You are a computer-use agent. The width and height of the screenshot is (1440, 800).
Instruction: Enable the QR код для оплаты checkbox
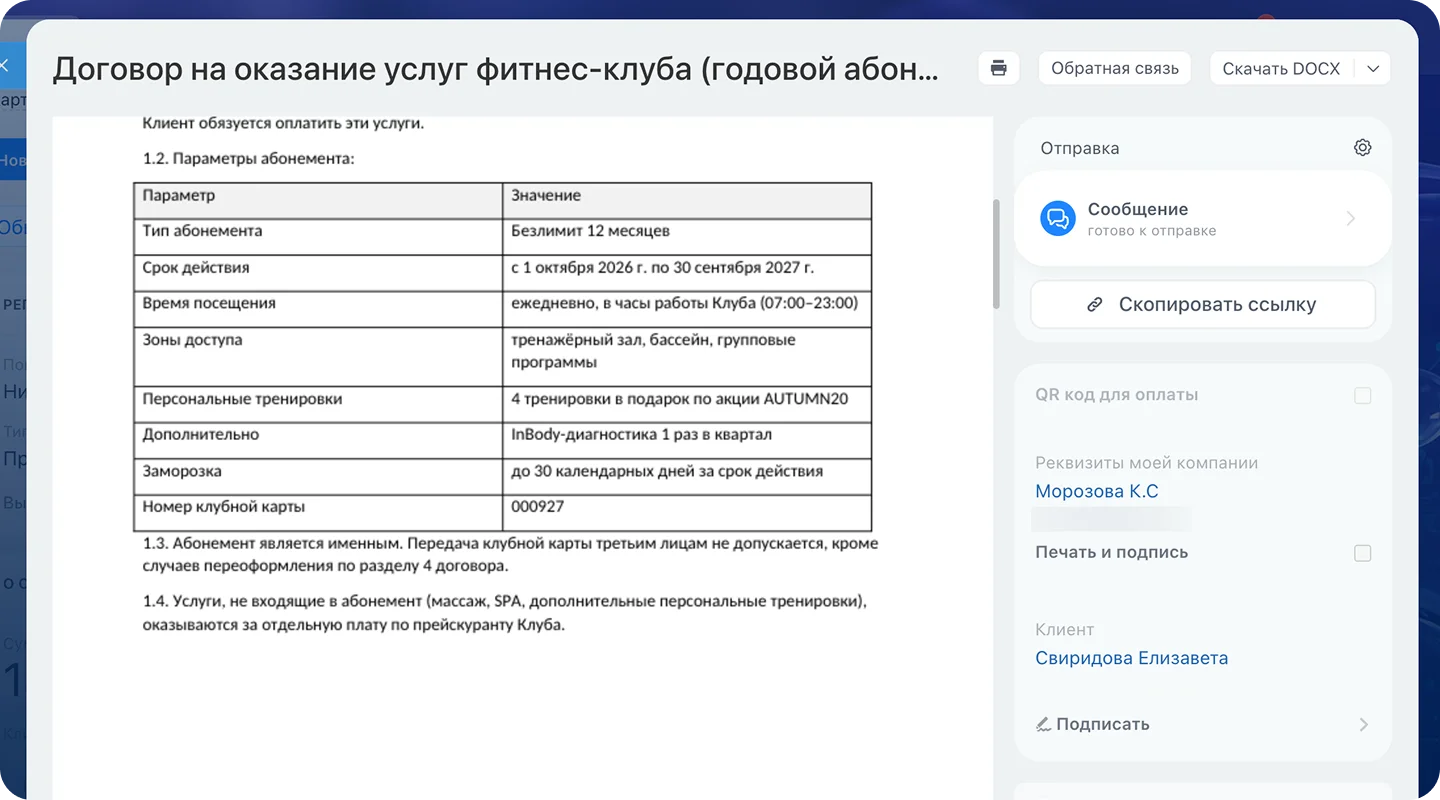[1362, 395]
